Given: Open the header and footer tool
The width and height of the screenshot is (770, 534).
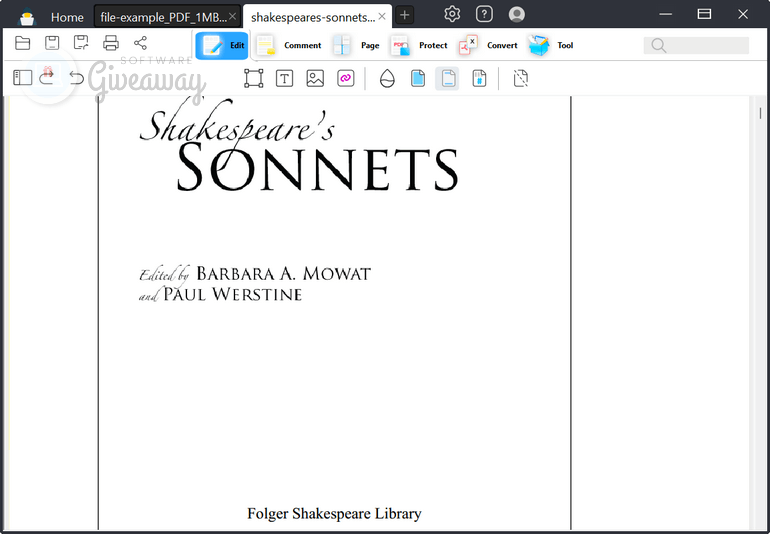Looking at the screenshot, I should pos(448,79).
